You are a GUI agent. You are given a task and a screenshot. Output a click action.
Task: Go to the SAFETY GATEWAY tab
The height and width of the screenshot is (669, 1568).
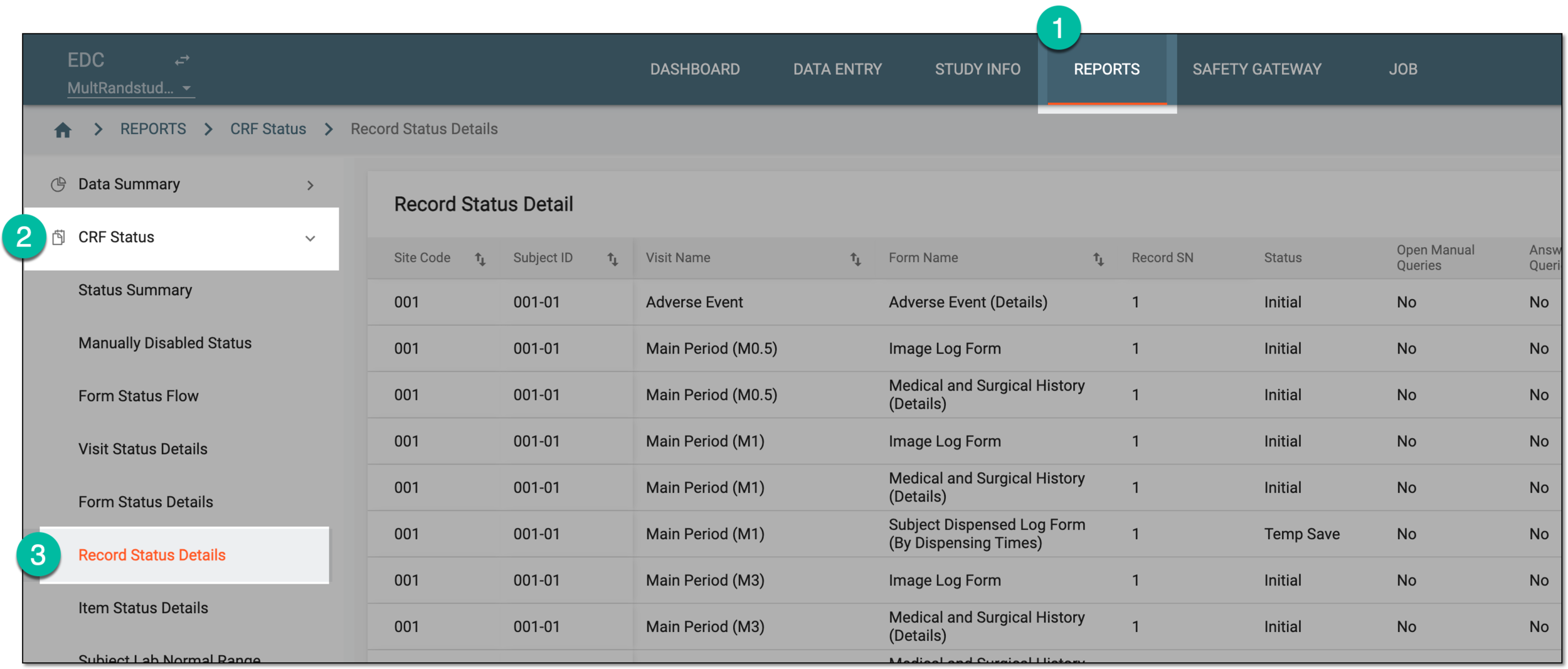click(x=1257, y=69)
